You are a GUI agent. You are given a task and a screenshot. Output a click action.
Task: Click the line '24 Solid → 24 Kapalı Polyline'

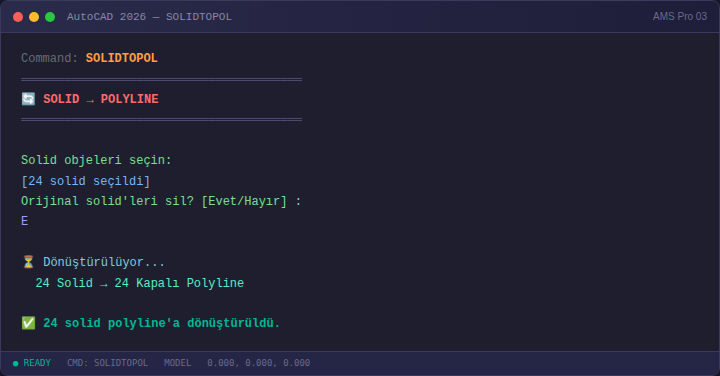(140, 283)
